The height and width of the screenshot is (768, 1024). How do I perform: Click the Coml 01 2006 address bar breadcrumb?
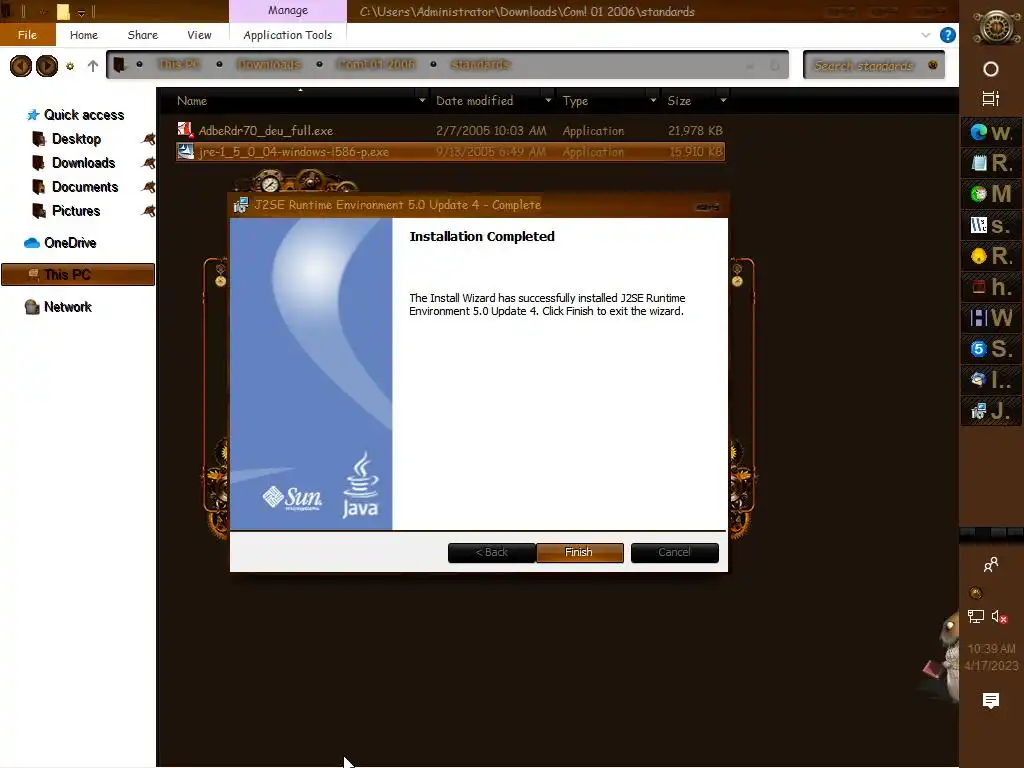(376, 64)
